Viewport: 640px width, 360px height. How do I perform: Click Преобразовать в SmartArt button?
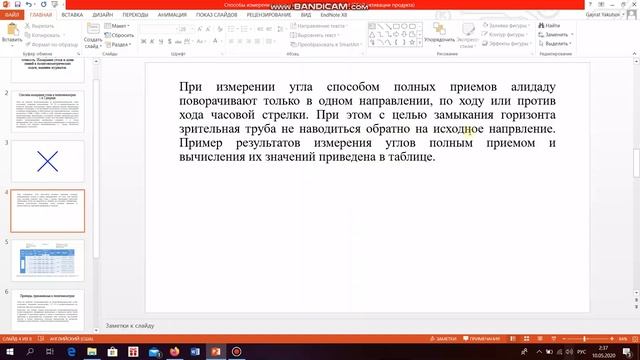click(x=326, y=44)
